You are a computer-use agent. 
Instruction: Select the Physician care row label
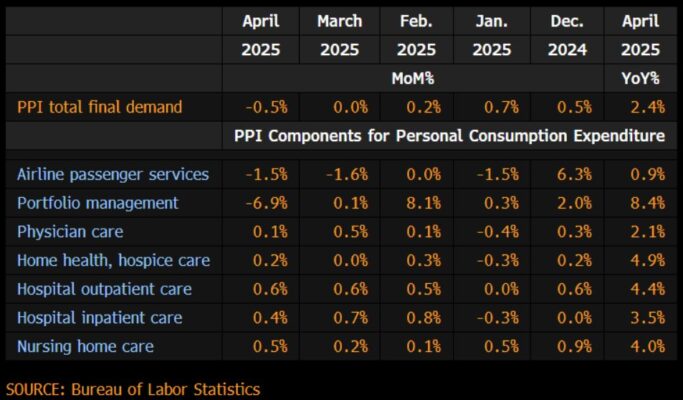click(x=70, y=232)
